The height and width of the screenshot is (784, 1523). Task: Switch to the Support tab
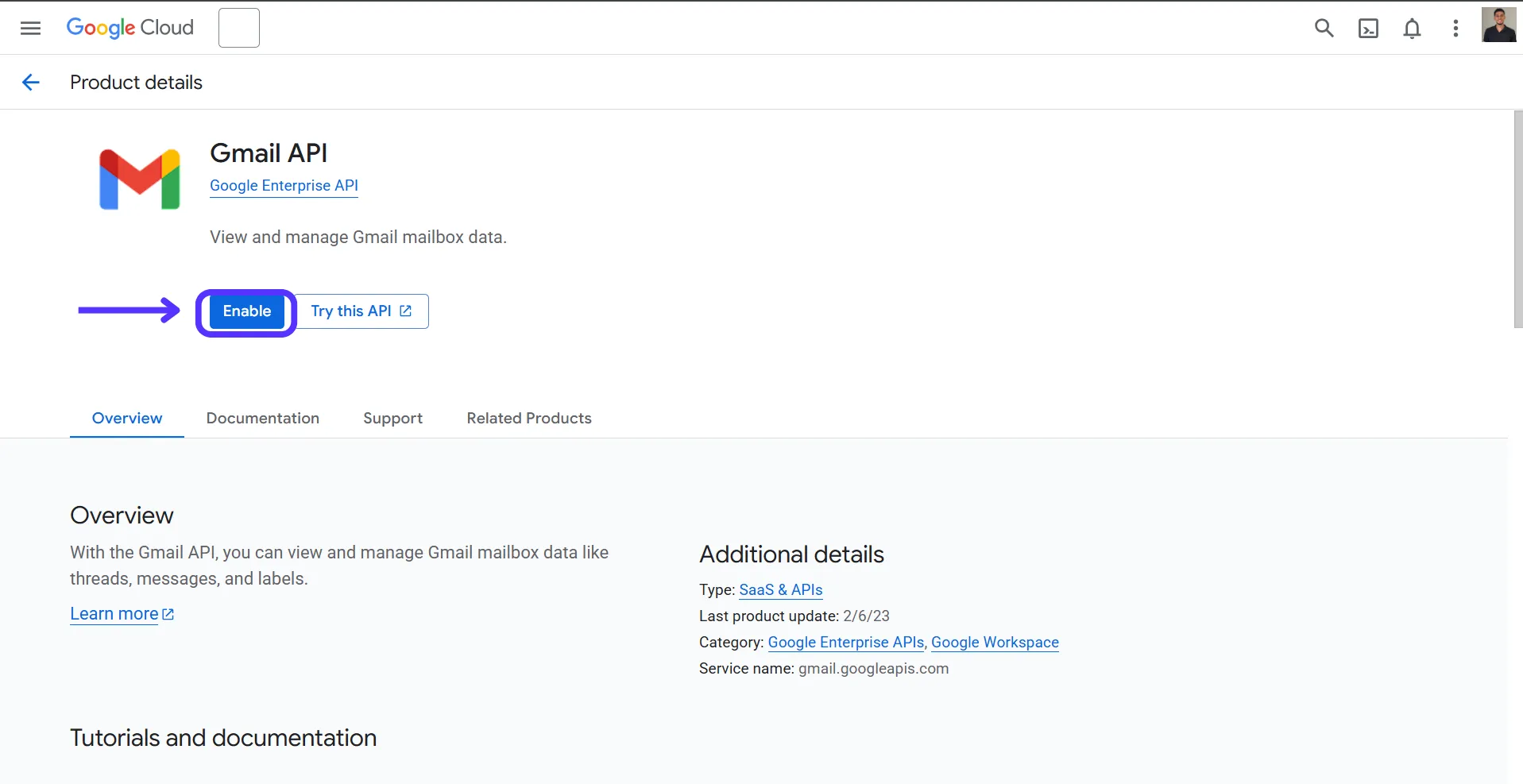[x=392, y=418]
